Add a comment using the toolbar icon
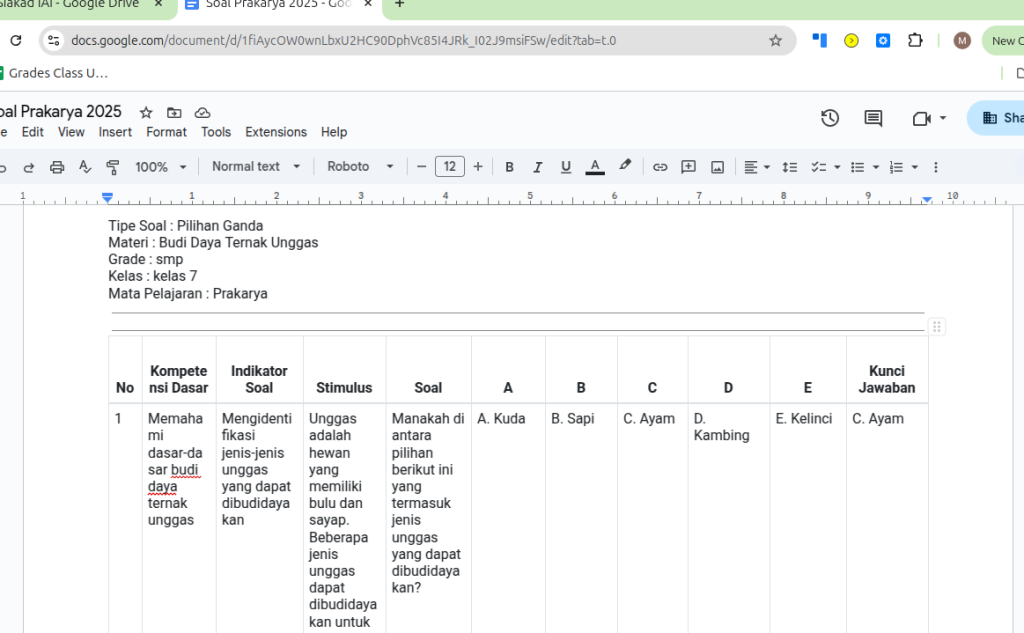The width and height of the screenshot is (1024, 633). click(688, 167)
